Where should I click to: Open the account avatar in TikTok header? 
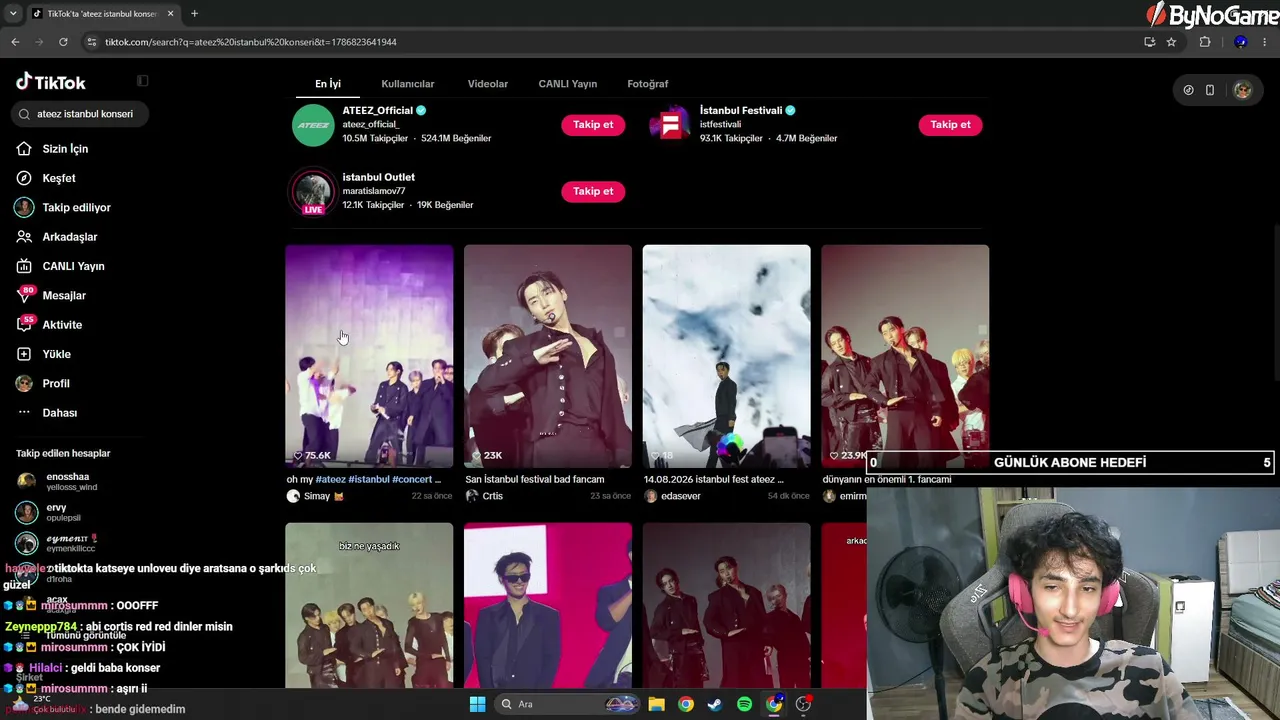pyautogui.click(x=1242, y=90)
